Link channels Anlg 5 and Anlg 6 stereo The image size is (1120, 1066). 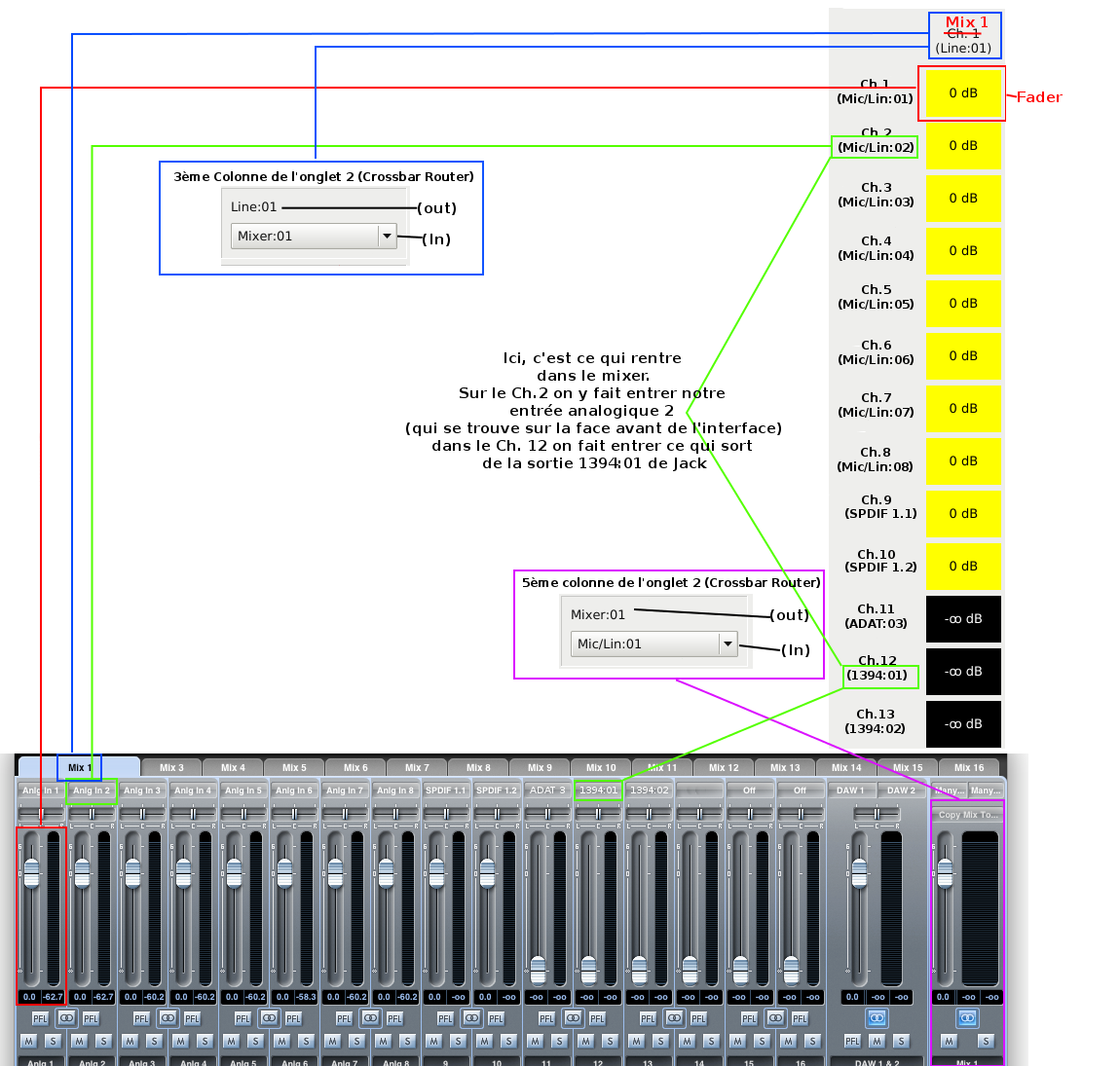click(269, 1018)
